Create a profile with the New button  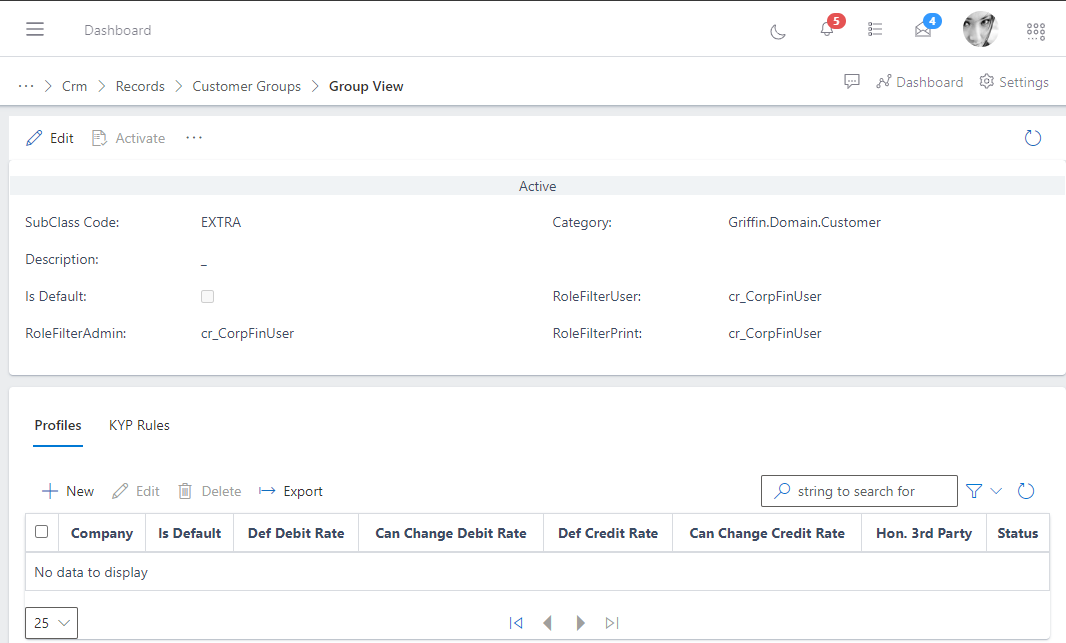pos(67,491)
